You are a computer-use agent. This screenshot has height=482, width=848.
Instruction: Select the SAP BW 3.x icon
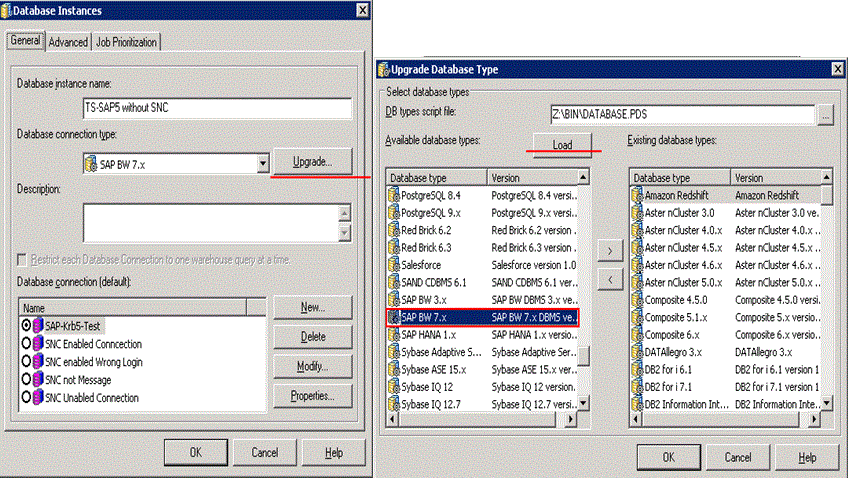(394, 299)
